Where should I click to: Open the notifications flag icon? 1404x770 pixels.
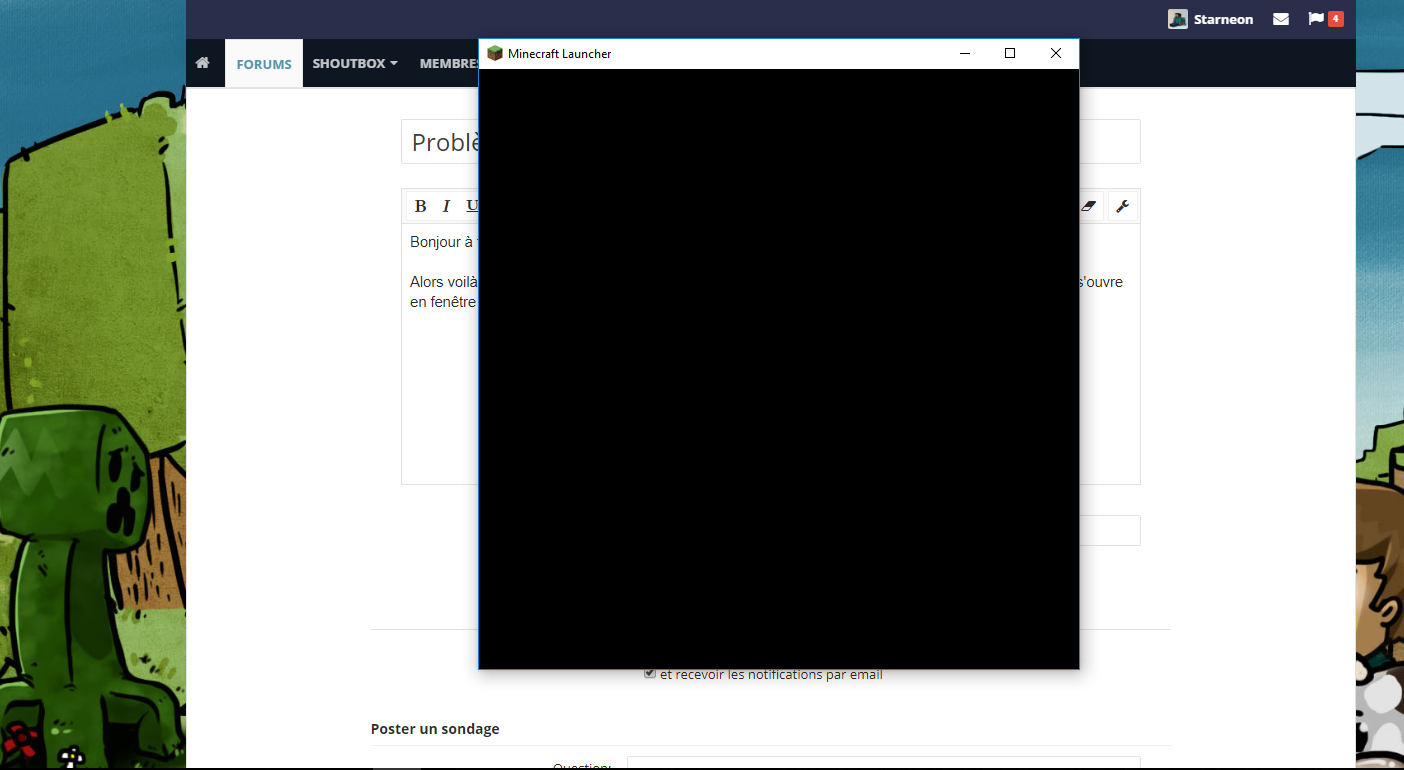[1316, 19]
